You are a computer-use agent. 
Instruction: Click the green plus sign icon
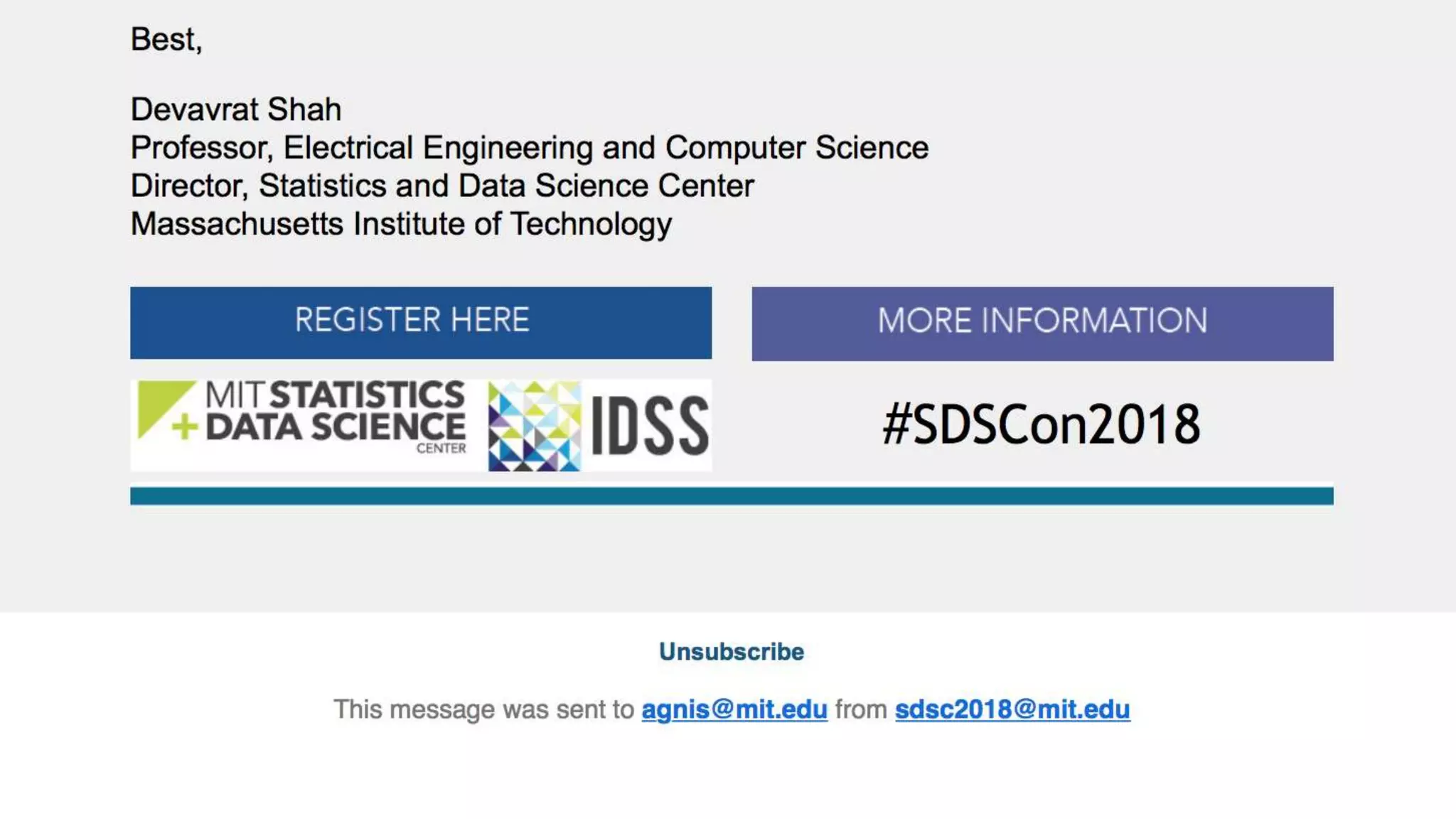click(185, 427)
